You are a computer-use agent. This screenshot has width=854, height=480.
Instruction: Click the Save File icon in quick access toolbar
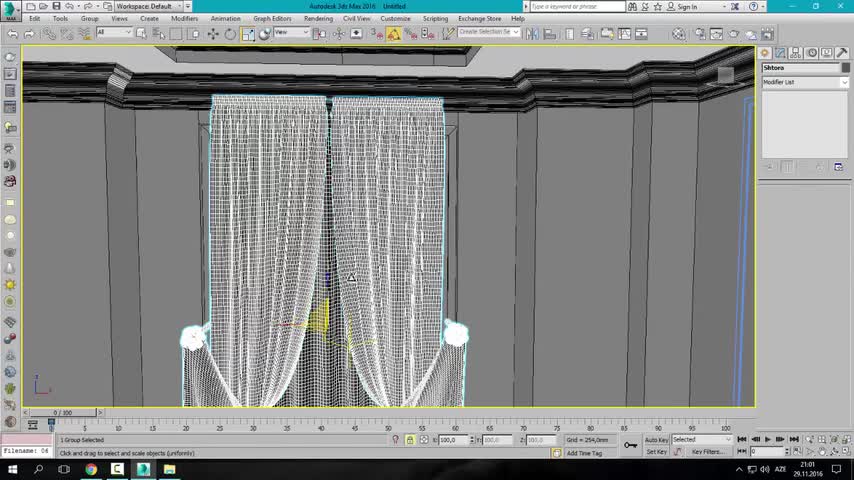pos(56,6)
